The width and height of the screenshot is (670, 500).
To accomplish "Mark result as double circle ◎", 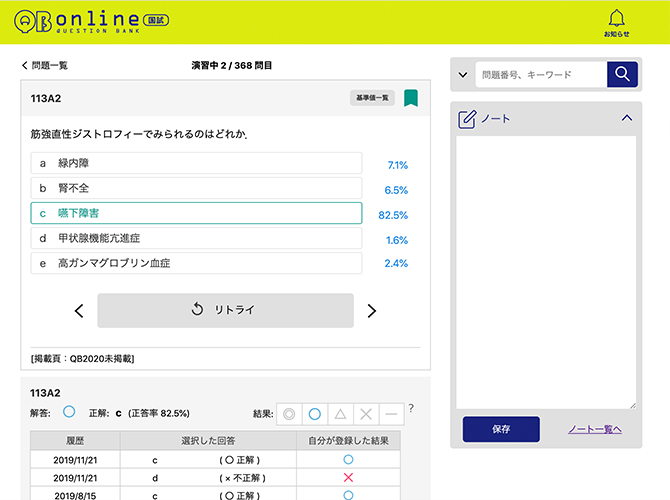I will point(289,414).
